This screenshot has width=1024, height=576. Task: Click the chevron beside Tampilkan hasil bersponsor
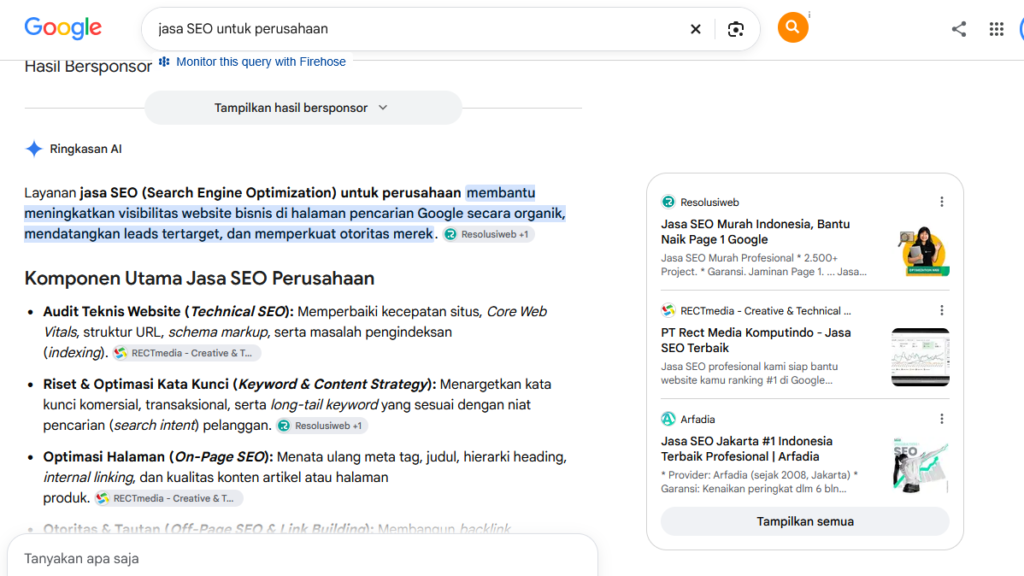point(383,108)
